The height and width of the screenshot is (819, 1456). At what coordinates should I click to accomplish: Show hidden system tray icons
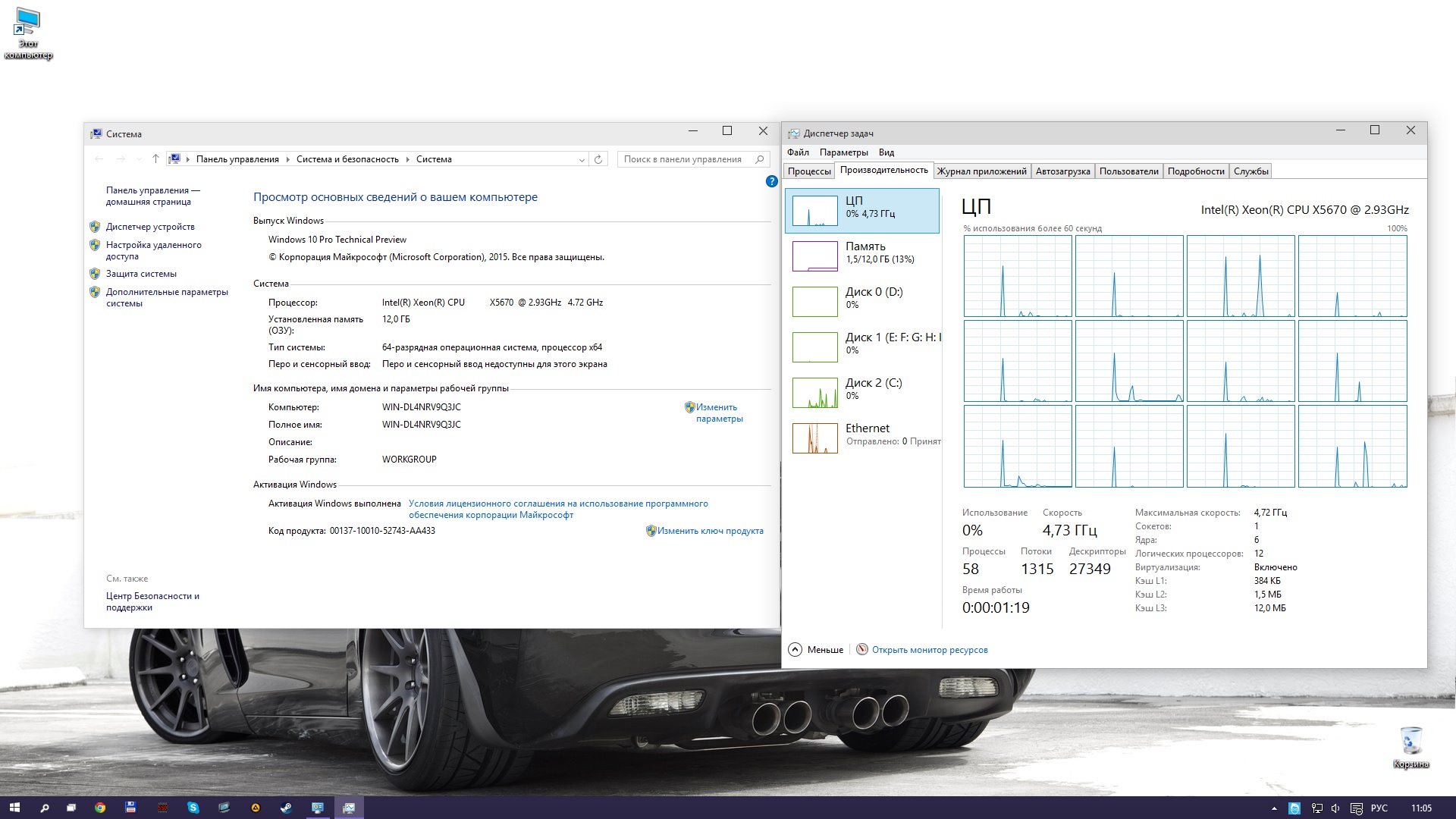(1274, 808)
